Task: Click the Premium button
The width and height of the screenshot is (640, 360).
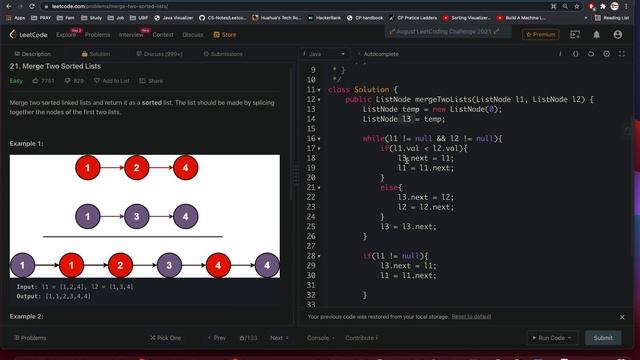Action: (x=540, y=35)
